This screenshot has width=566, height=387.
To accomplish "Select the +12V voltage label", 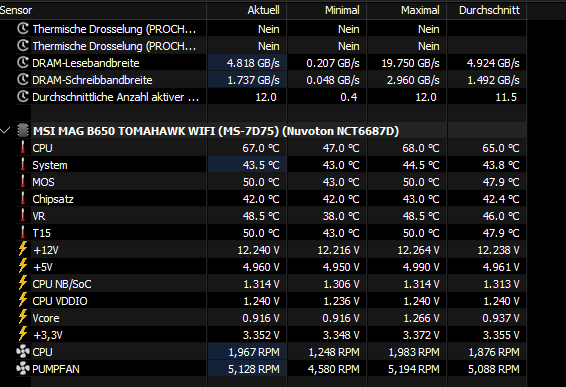I will (46, 250).
